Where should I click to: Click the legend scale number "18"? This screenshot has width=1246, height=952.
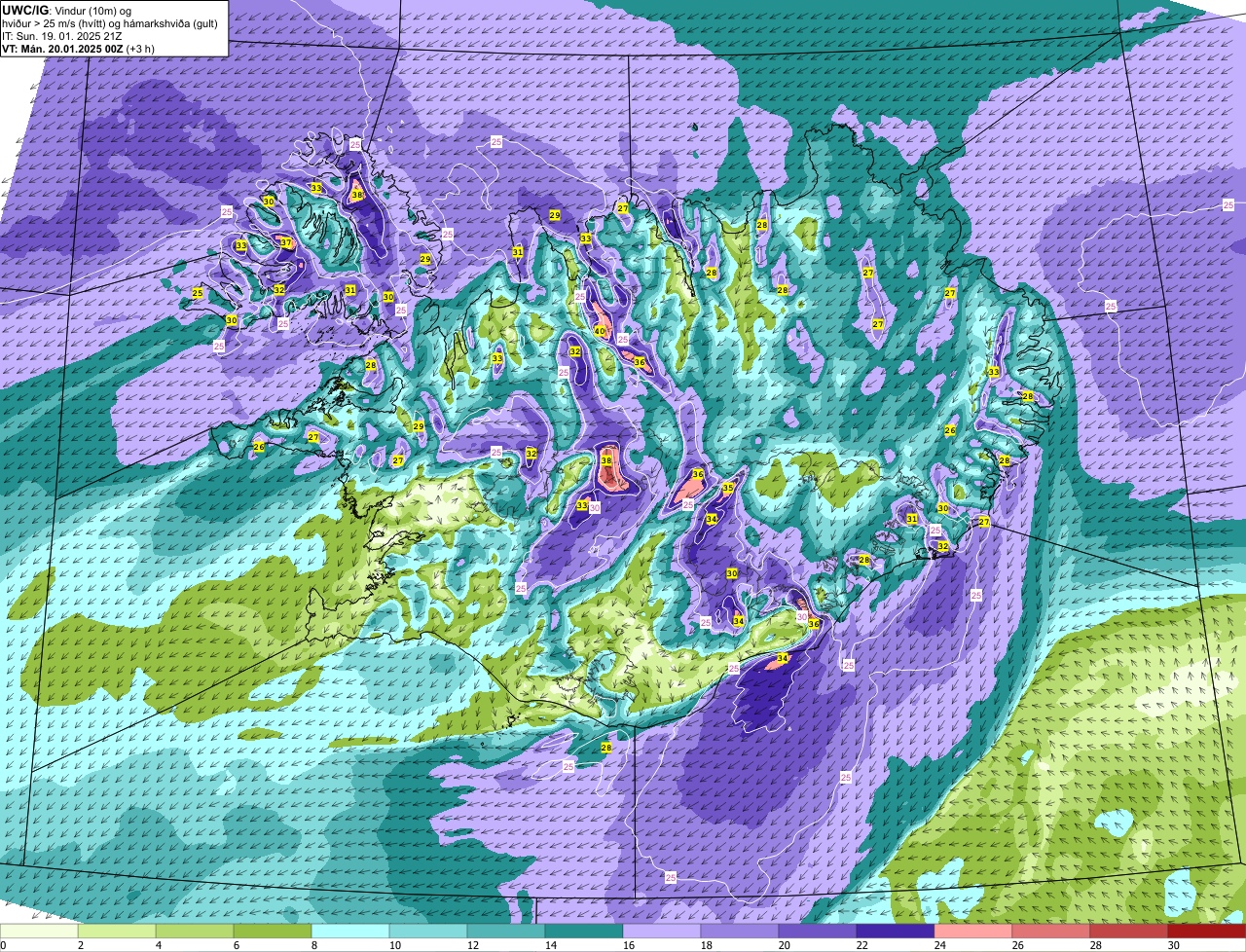pyautogui.click(x=707, y=945)
